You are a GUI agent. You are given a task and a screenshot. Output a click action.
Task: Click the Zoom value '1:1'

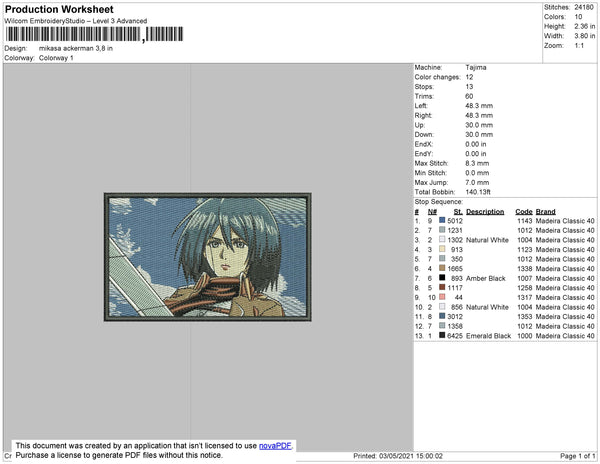click(x=579, y=46)
